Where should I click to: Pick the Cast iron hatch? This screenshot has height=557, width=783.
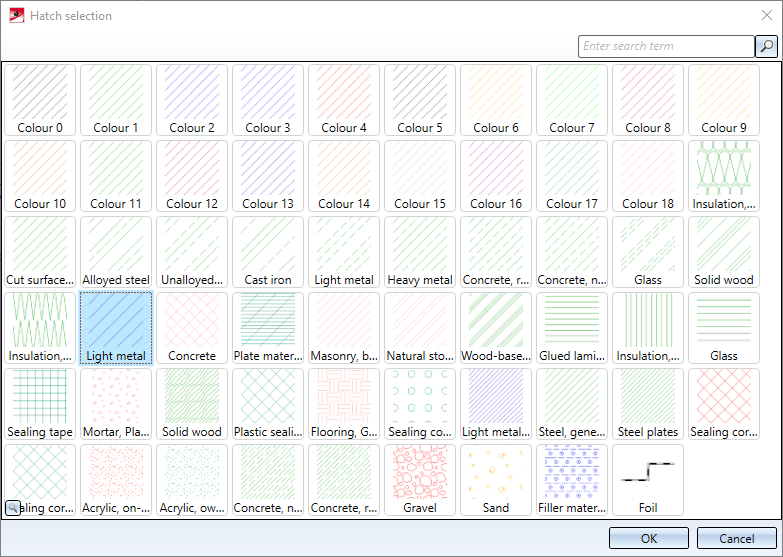tap(268, 252)
